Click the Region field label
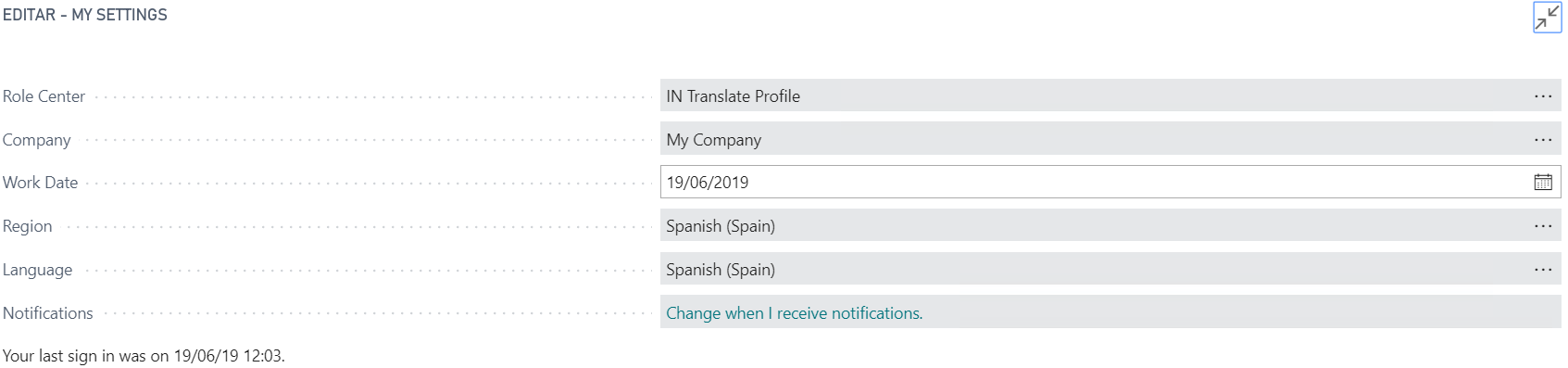The image size is (1568, 368). [28, 226]
